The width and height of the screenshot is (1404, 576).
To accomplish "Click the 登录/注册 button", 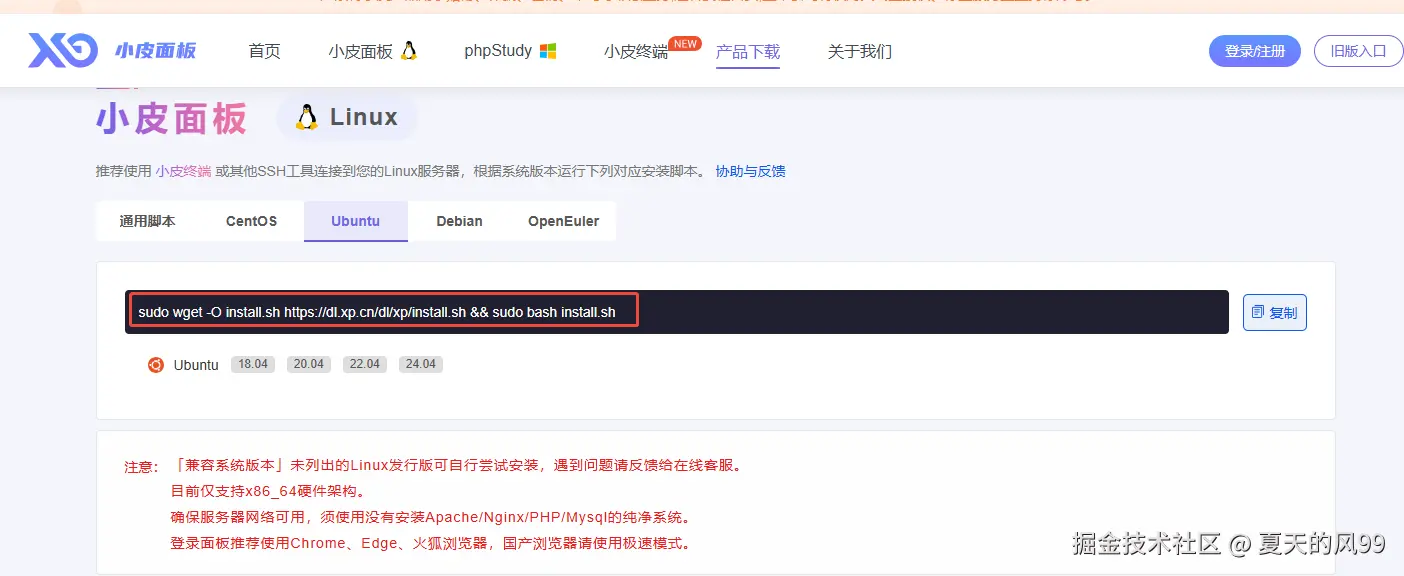I will 1255,51.
